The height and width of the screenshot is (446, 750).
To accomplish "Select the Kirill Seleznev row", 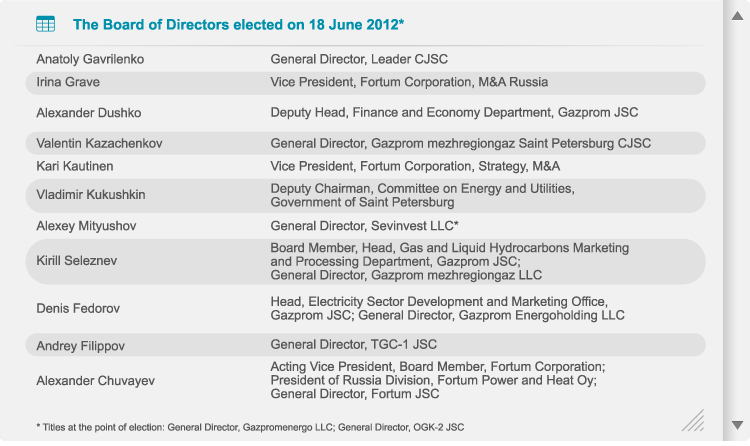I will pos(365,261).
